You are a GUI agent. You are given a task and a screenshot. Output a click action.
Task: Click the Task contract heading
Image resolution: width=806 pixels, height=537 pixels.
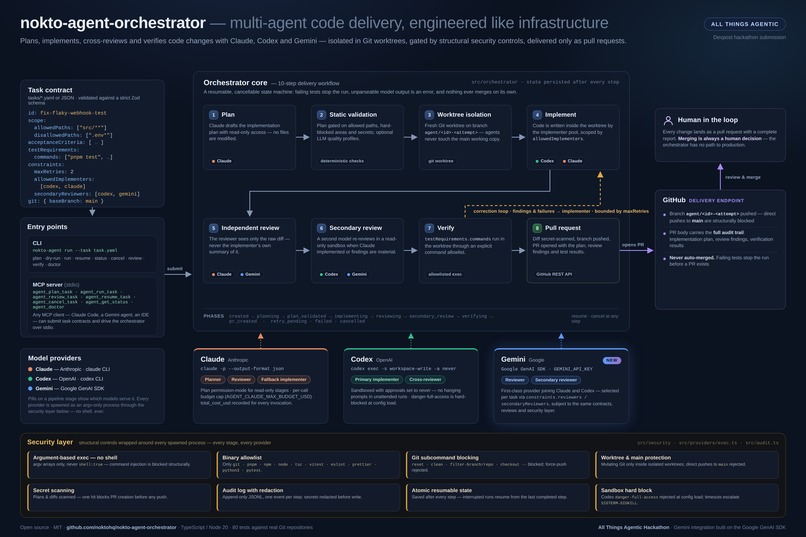(x=50, y=90)
